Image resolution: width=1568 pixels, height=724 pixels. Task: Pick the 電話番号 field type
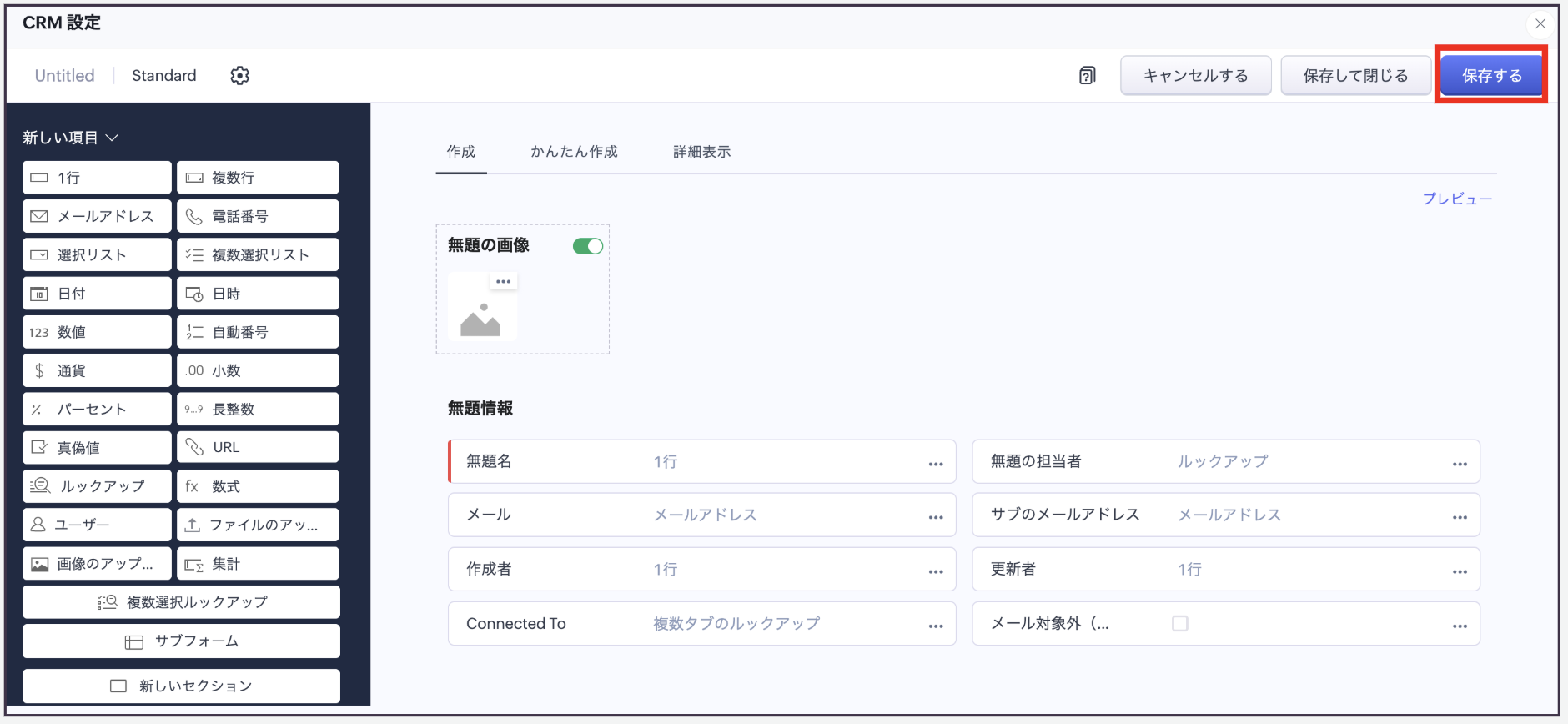tap(258, 216)
